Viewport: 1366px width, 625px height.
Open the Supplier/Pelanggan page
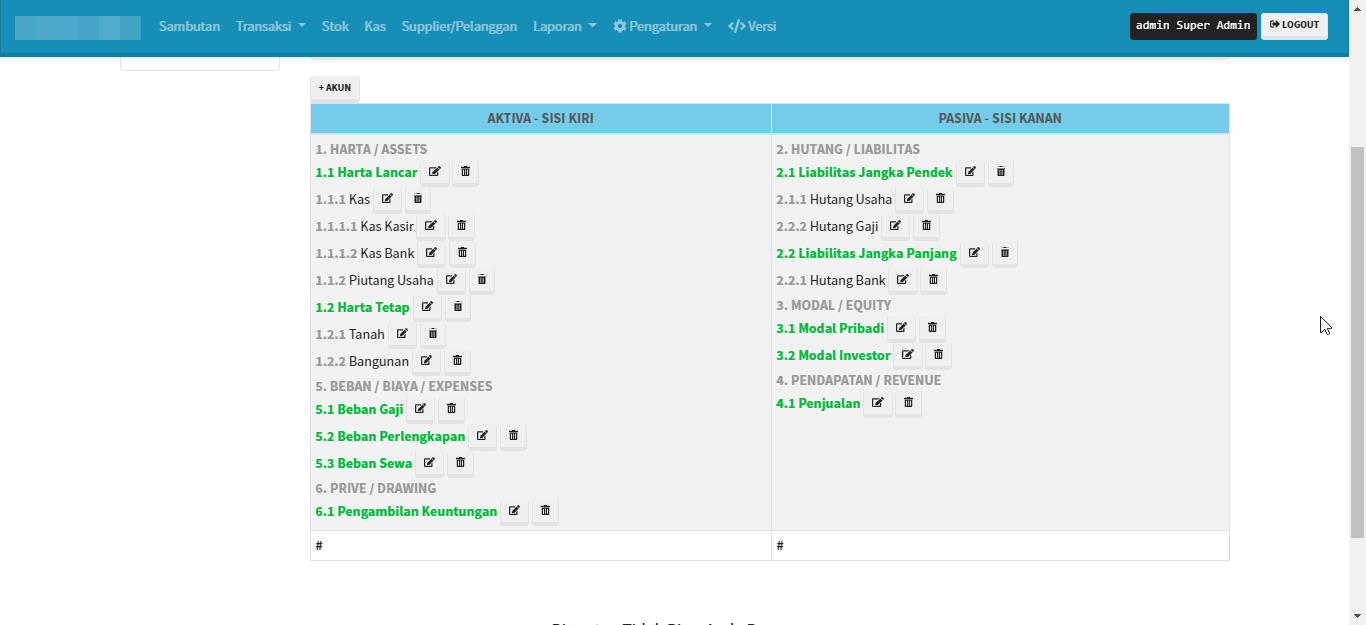pyautogui.click(x=459, y=26)
